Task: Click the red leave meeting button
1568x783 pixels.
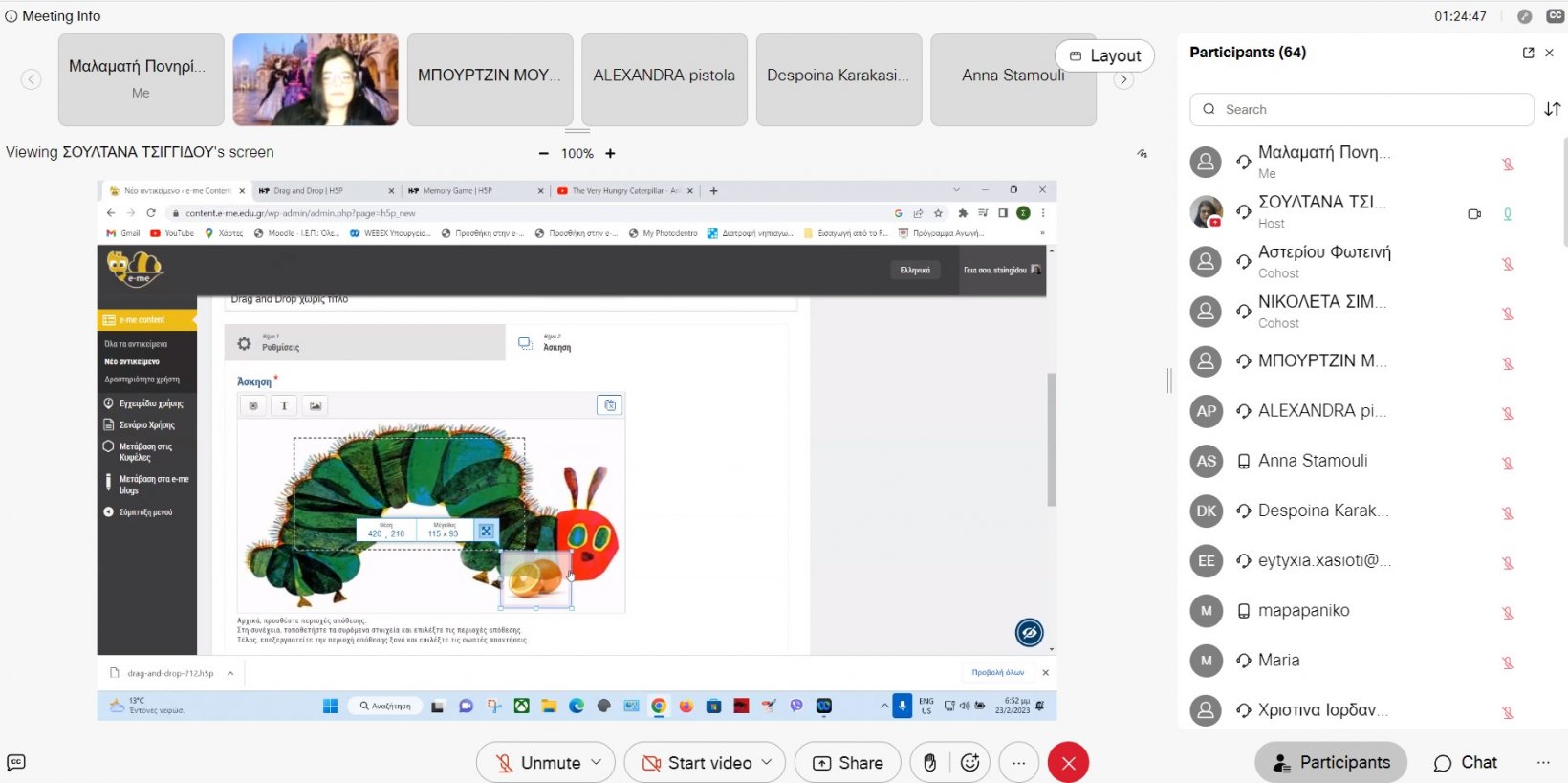Action: click(1068, 762)
